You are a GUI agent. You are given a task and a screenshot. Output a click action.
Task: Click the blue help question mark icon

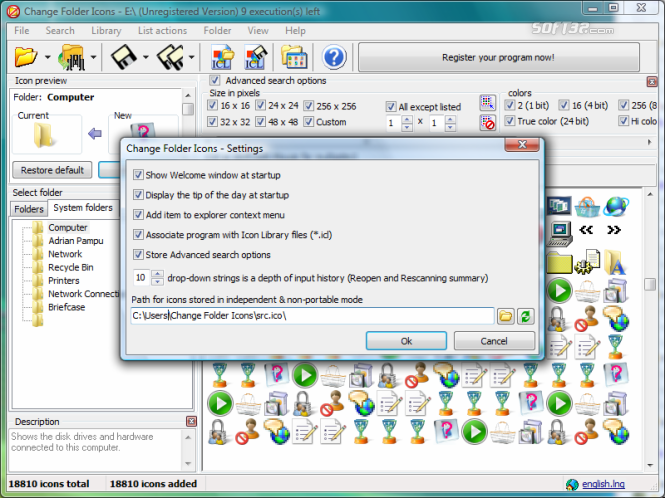tap(334, 57)
